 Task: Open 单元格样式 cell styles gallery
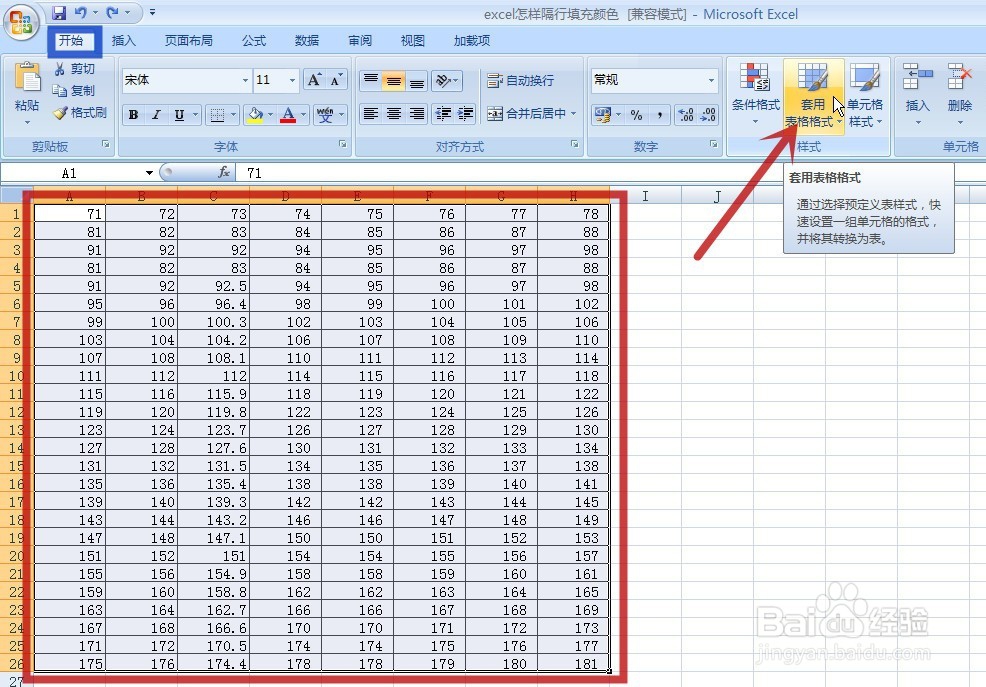[865, 94]
